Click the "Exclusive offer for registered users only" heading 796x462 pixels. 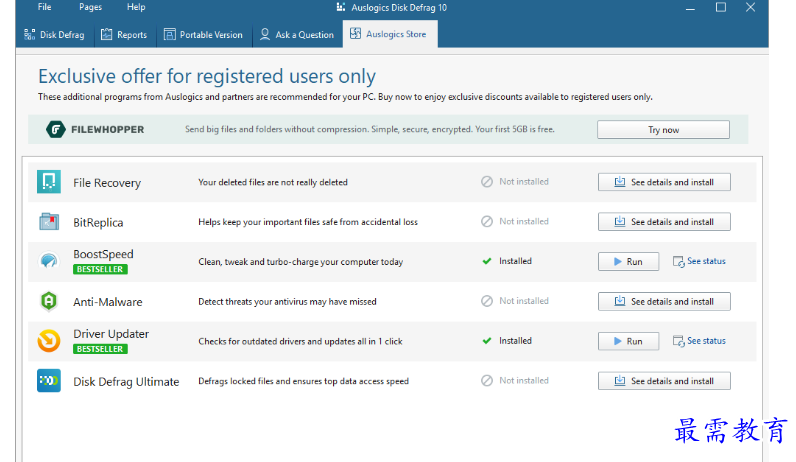[x=207, y=76]
